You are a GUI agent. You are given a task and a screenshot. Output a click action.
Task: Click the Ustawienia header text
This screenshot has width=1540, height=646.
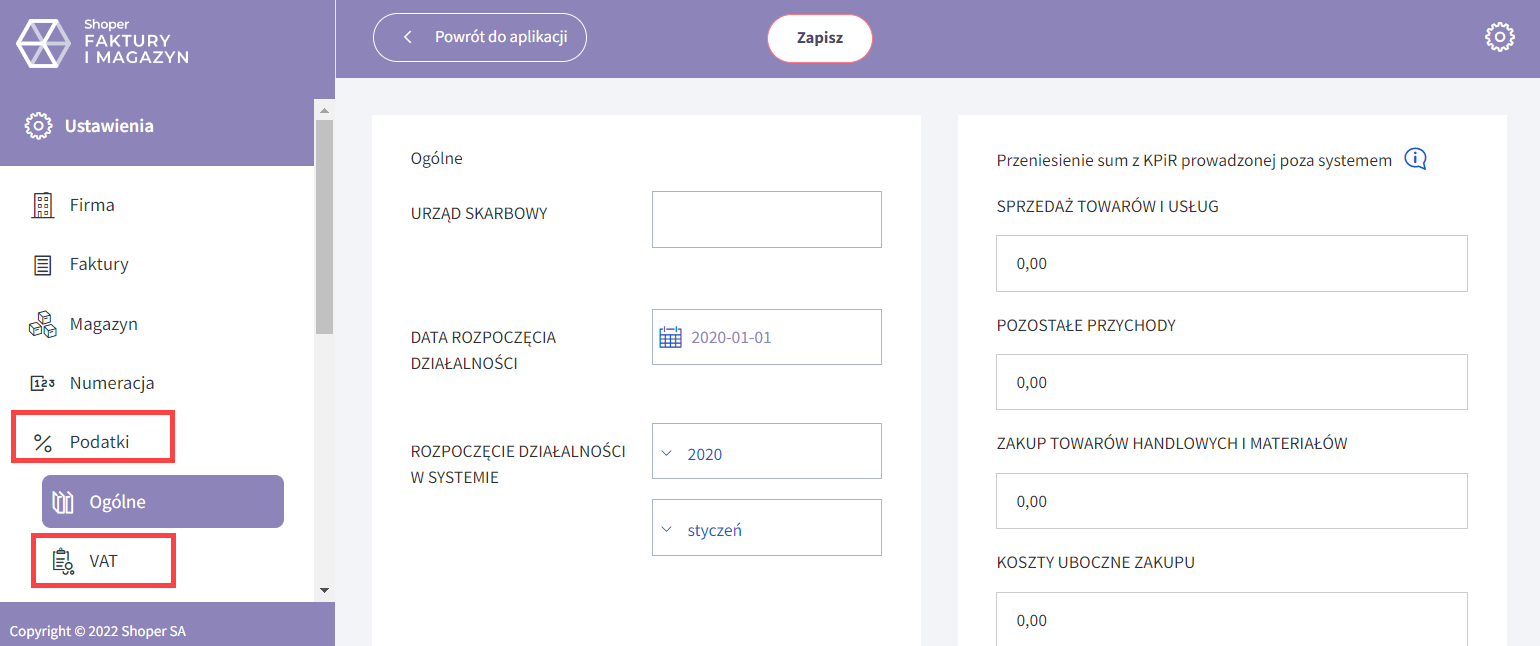(109, 126)
